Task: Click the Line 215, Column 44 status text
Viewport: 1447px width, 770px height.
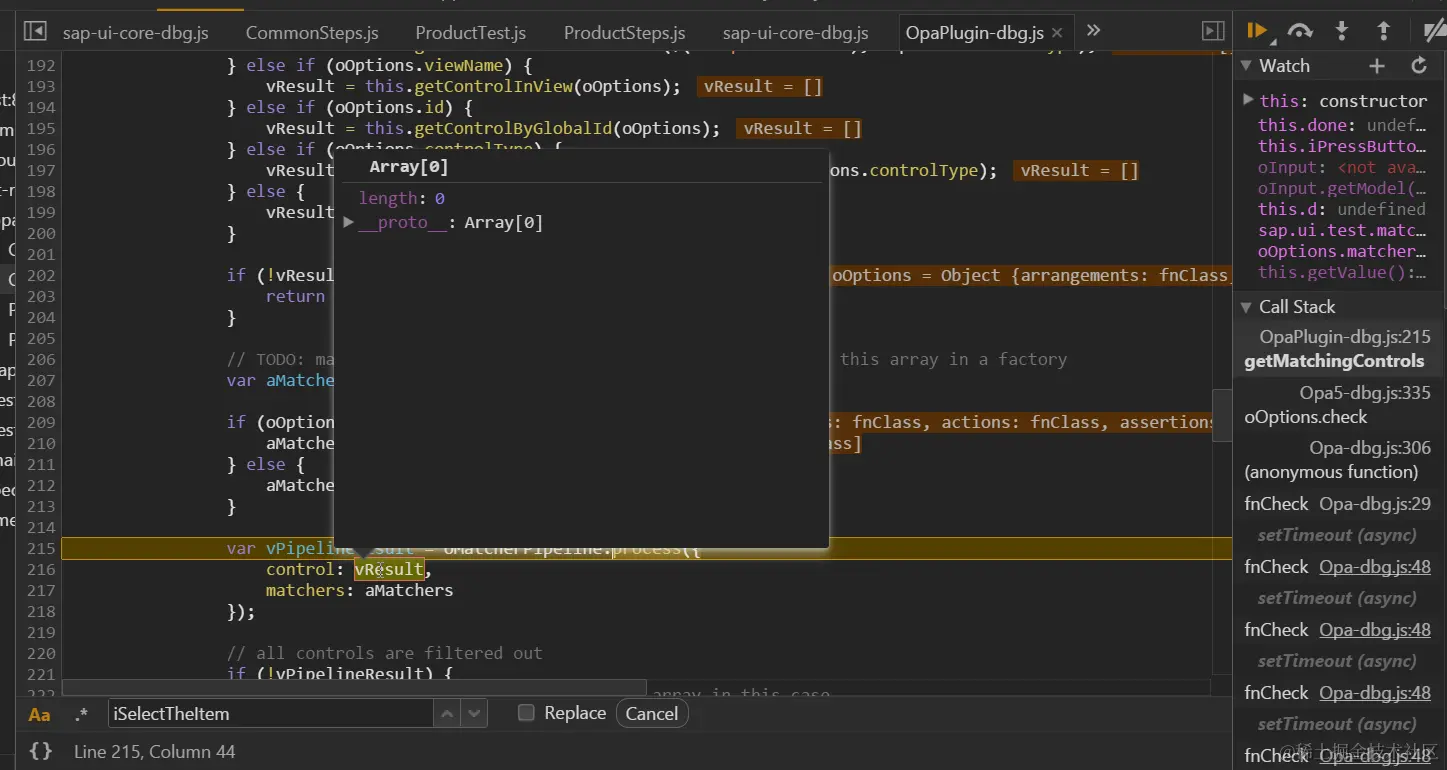Action: pyautogui.click(x=155, y=752)
